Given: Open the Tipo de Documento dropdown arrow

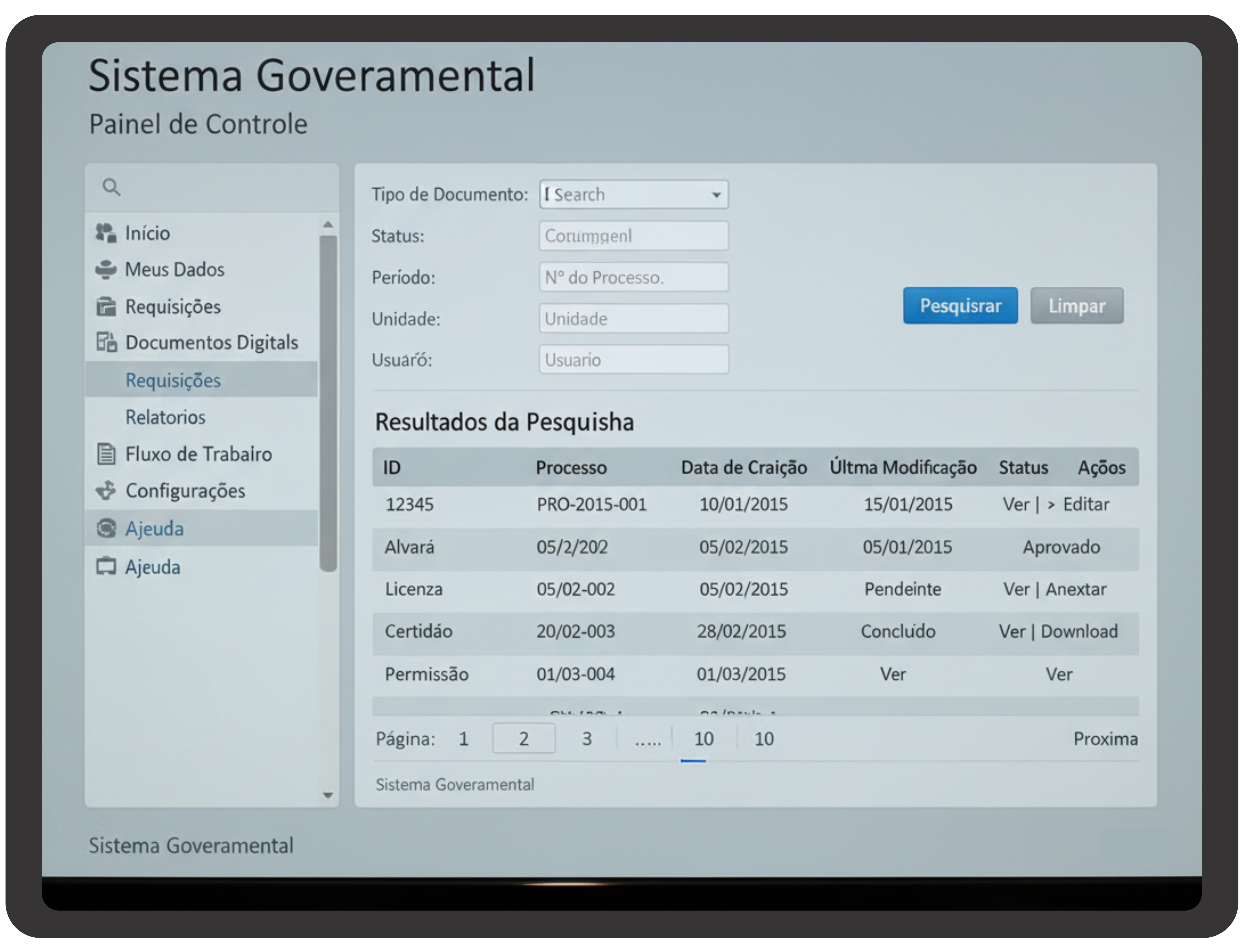Looking at the screenshot, I should [716, 195].
